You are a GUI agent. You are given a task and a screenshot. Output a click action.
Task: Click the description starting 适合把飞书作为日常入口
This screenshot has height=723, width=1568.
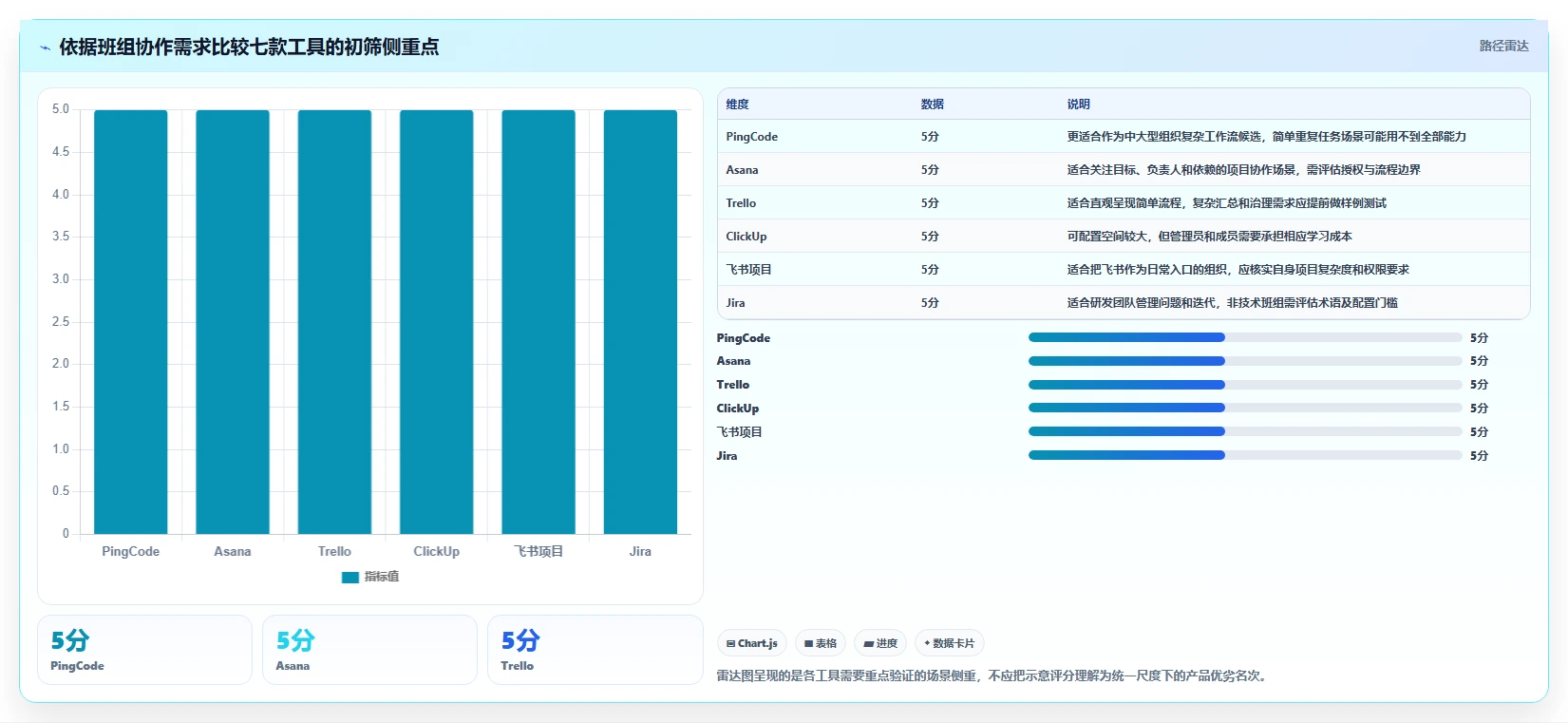coord(1237,270)
